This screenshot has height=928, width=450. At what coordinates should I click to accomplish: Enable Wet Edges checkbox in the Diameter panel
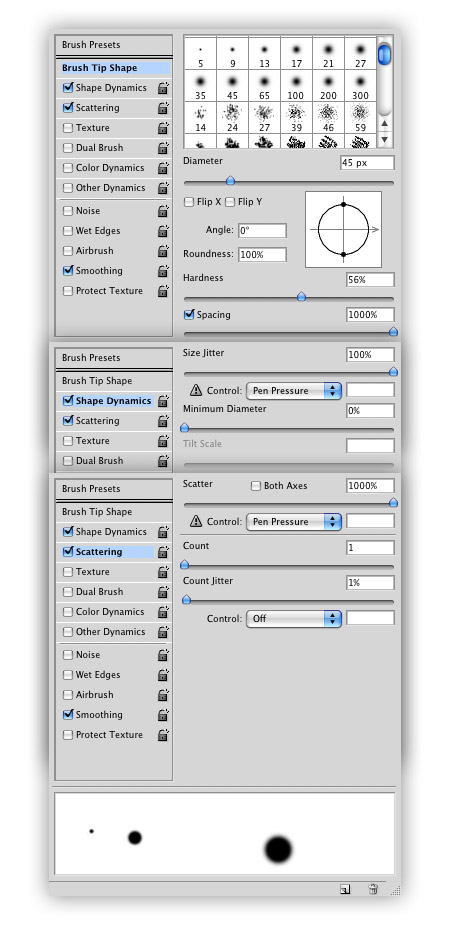coord(68,231)
